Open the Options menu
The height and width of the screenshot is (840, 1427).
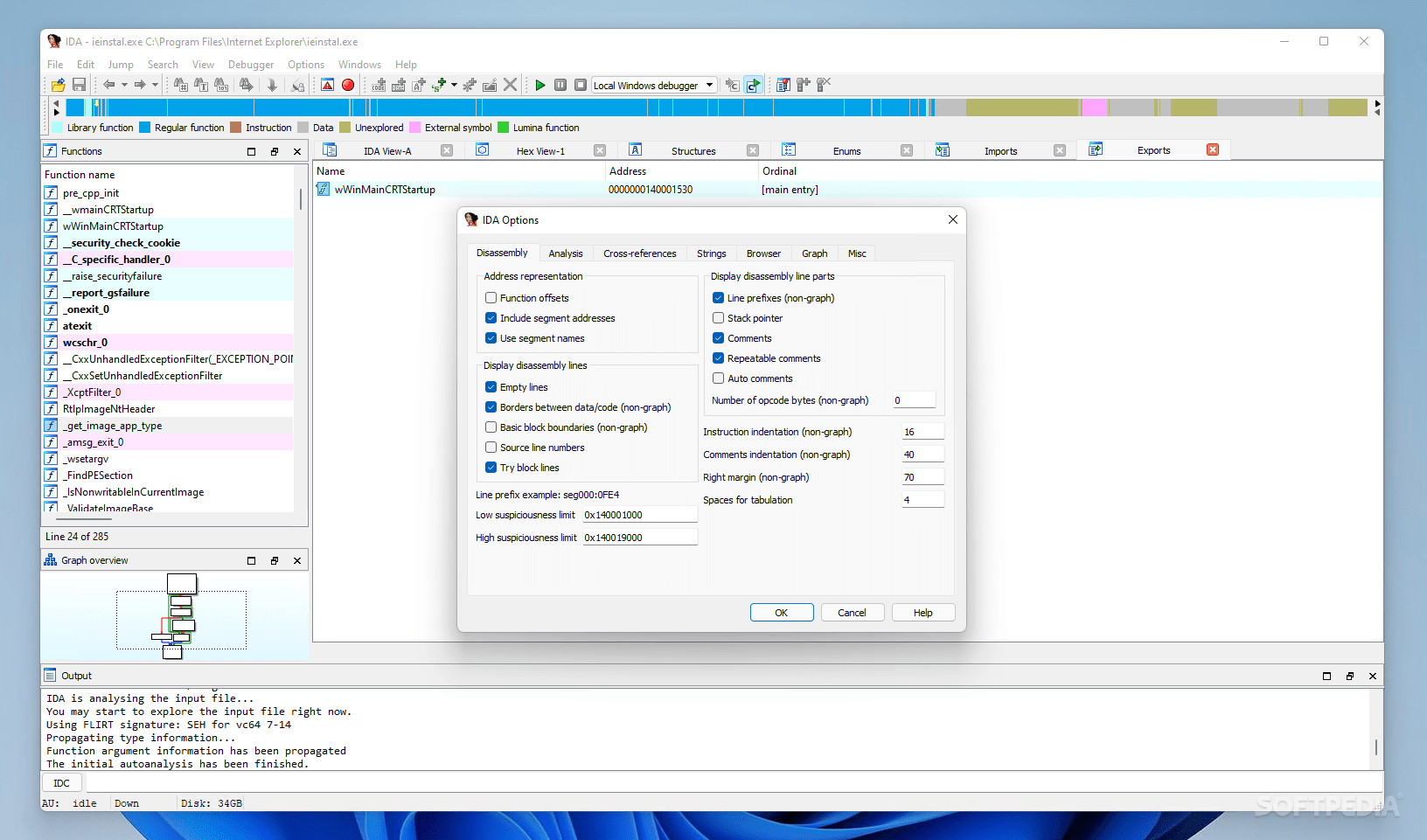pyautogui.click(x=306, y=65)
